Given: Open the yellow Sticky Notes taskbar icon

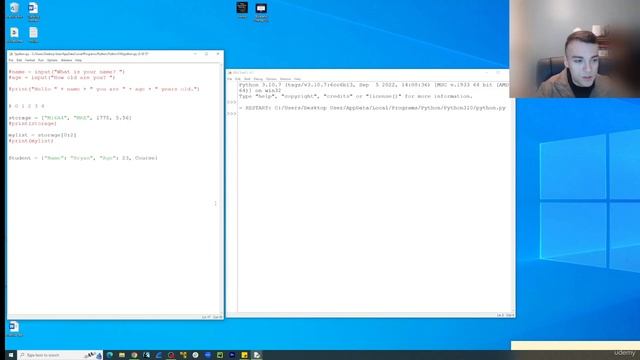Looking at the screenshot, I should point(244,355).
